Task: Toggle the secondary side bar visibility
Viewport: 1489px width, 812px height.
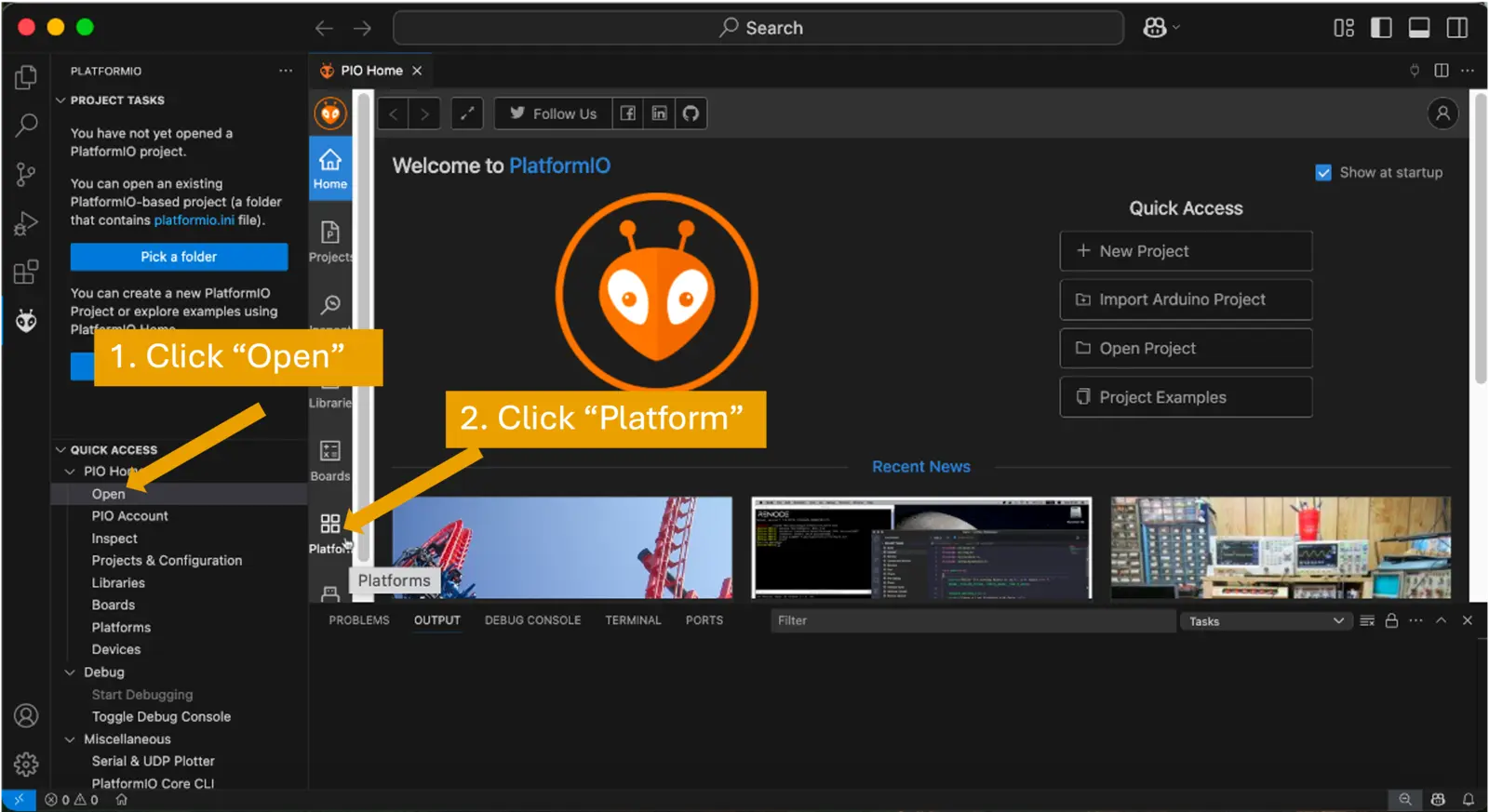Action: 1457,28
